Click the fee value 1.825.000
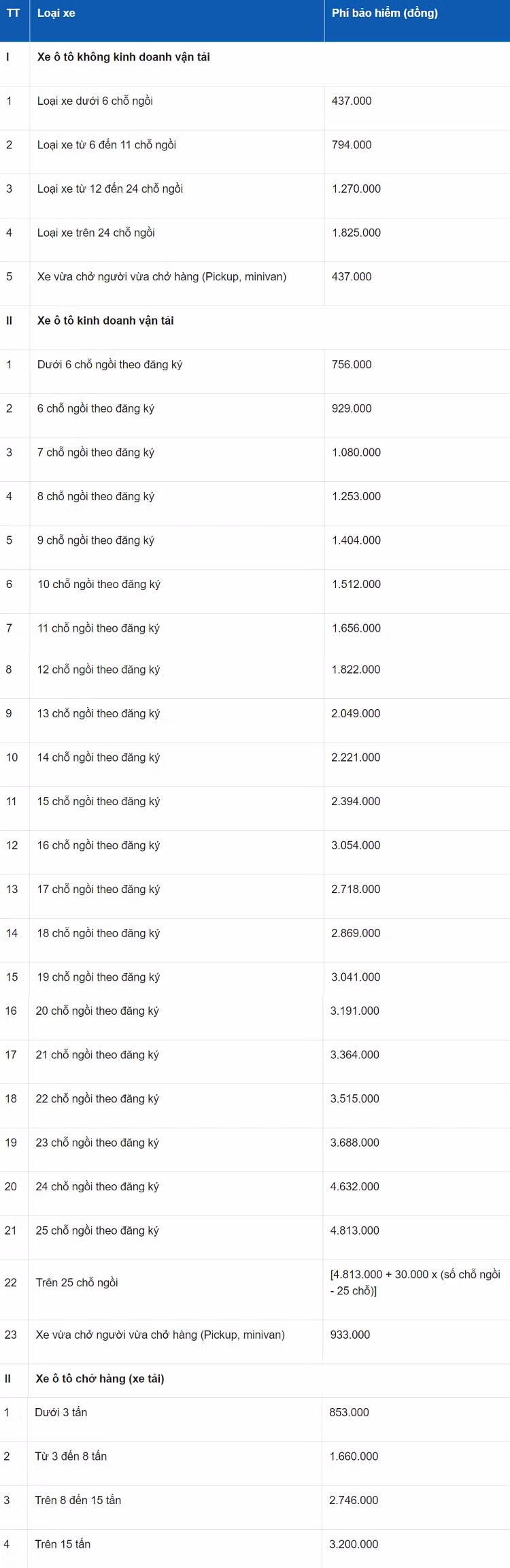This screenshot has width=510, height=1568. pyautogui.click(x=356, y=233)
